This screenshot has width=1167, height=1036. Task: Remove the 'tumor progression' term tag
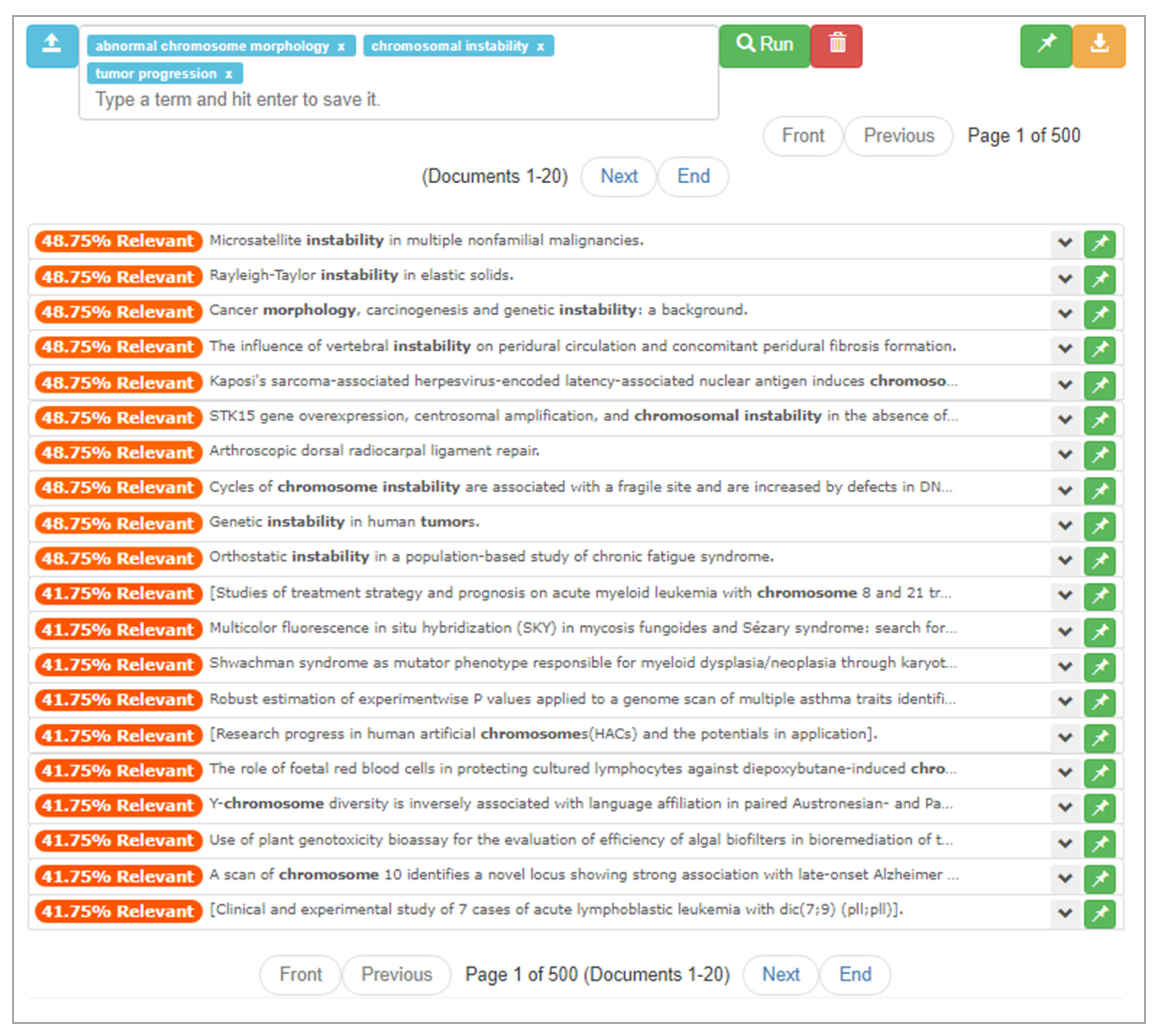click(229, 74)
